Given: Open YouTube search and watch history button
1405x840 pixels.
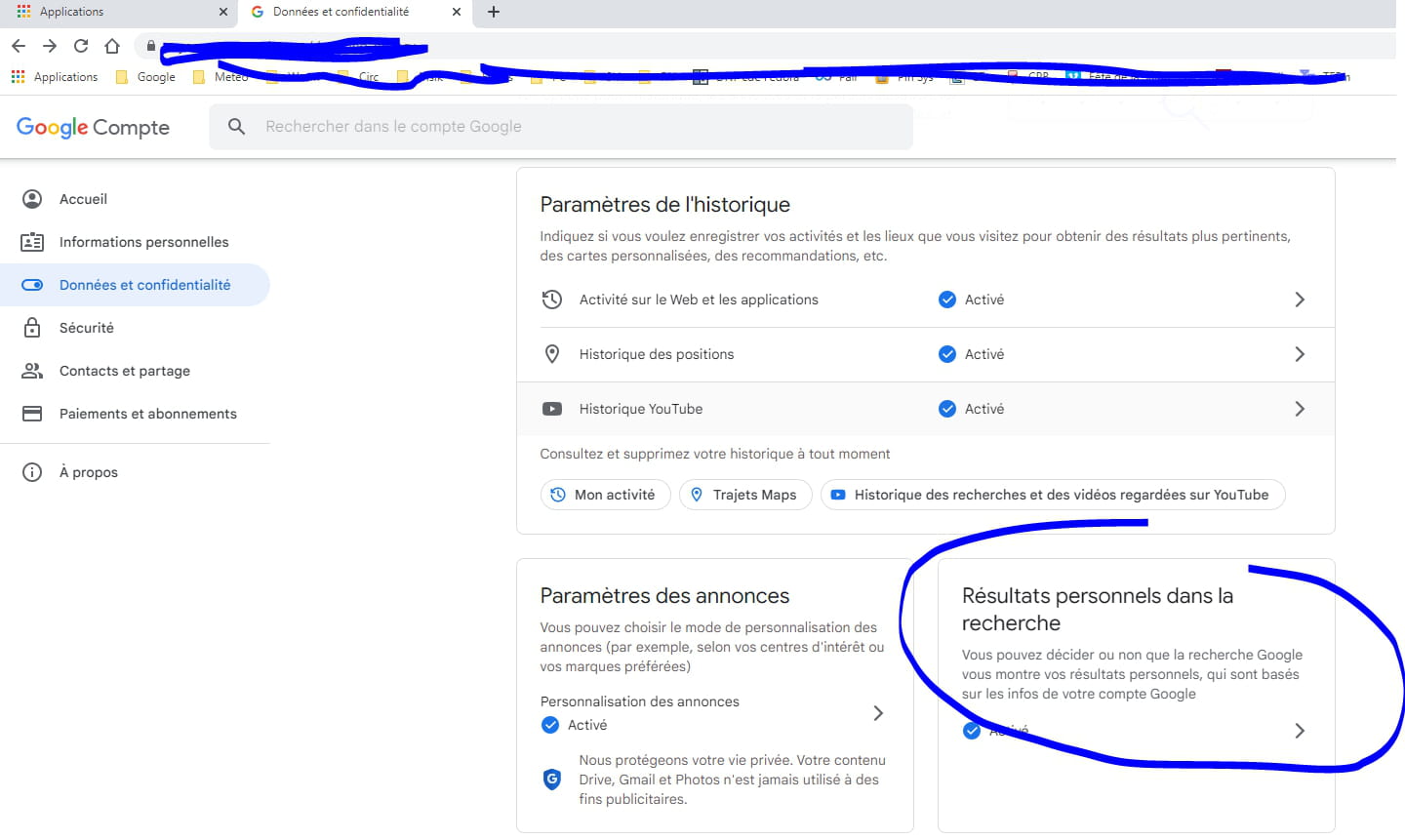Looking at the screenshot, I should (x=1053, y=495).
